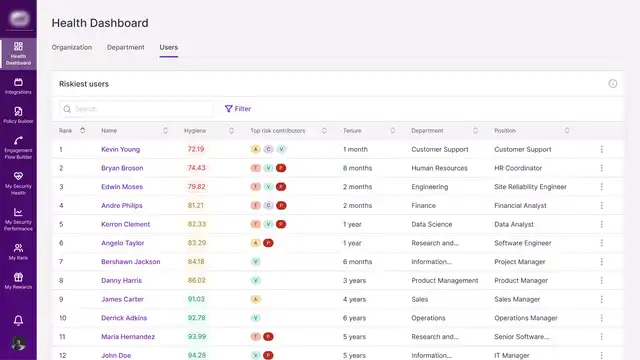Click the red P risk badge for Edwin Moses
Viewport: 640px width, 360px height.
click(281, 187)
